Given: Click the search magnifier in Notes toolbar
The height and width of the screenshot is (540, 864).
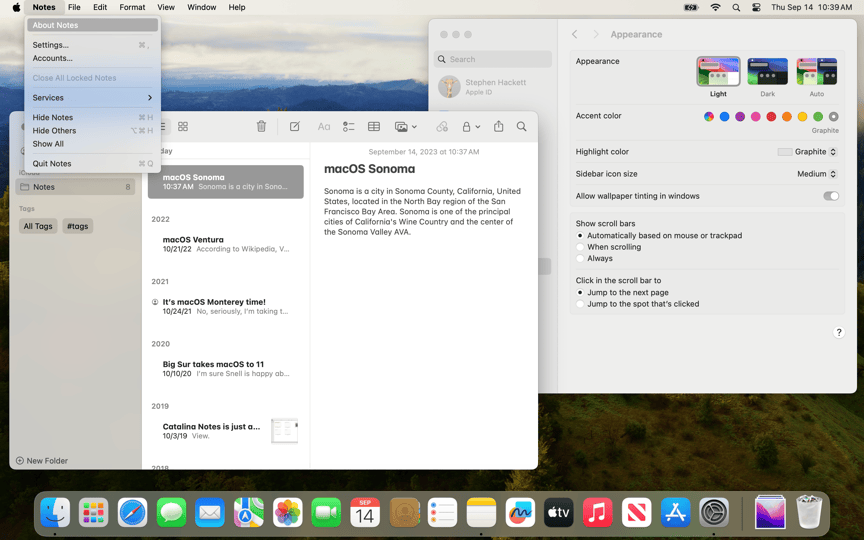Looking at the screenshot, I should point(521,127).
